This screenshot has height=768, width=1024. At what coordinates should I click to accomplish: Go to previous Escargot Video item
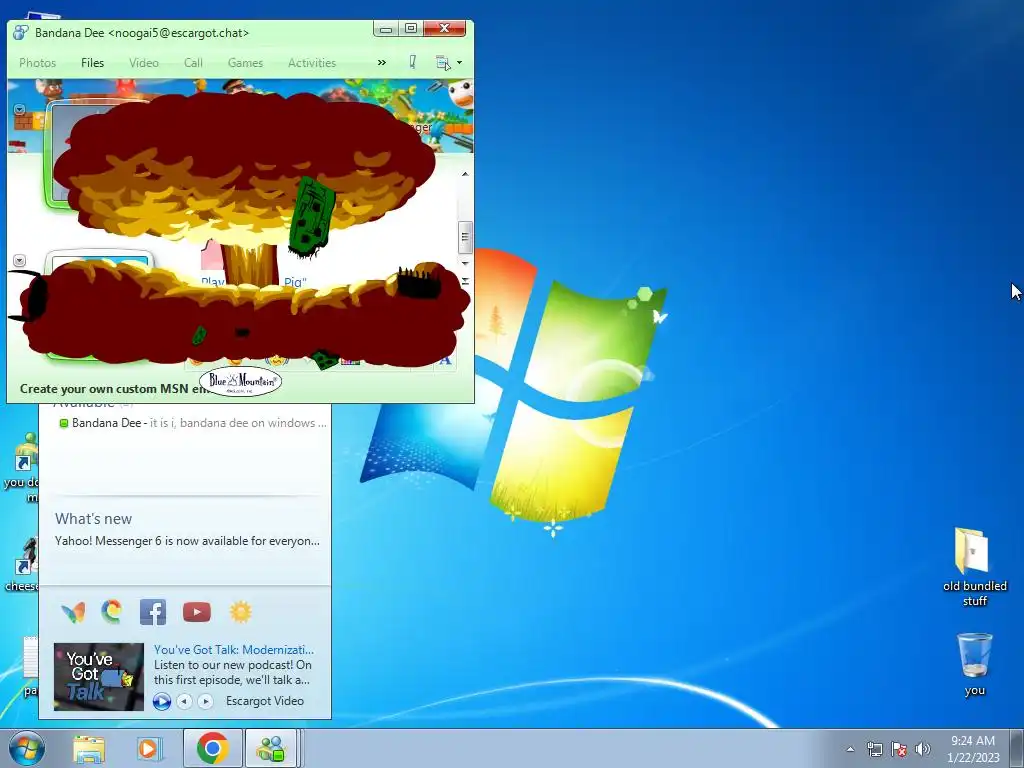[x=185, y=701]
